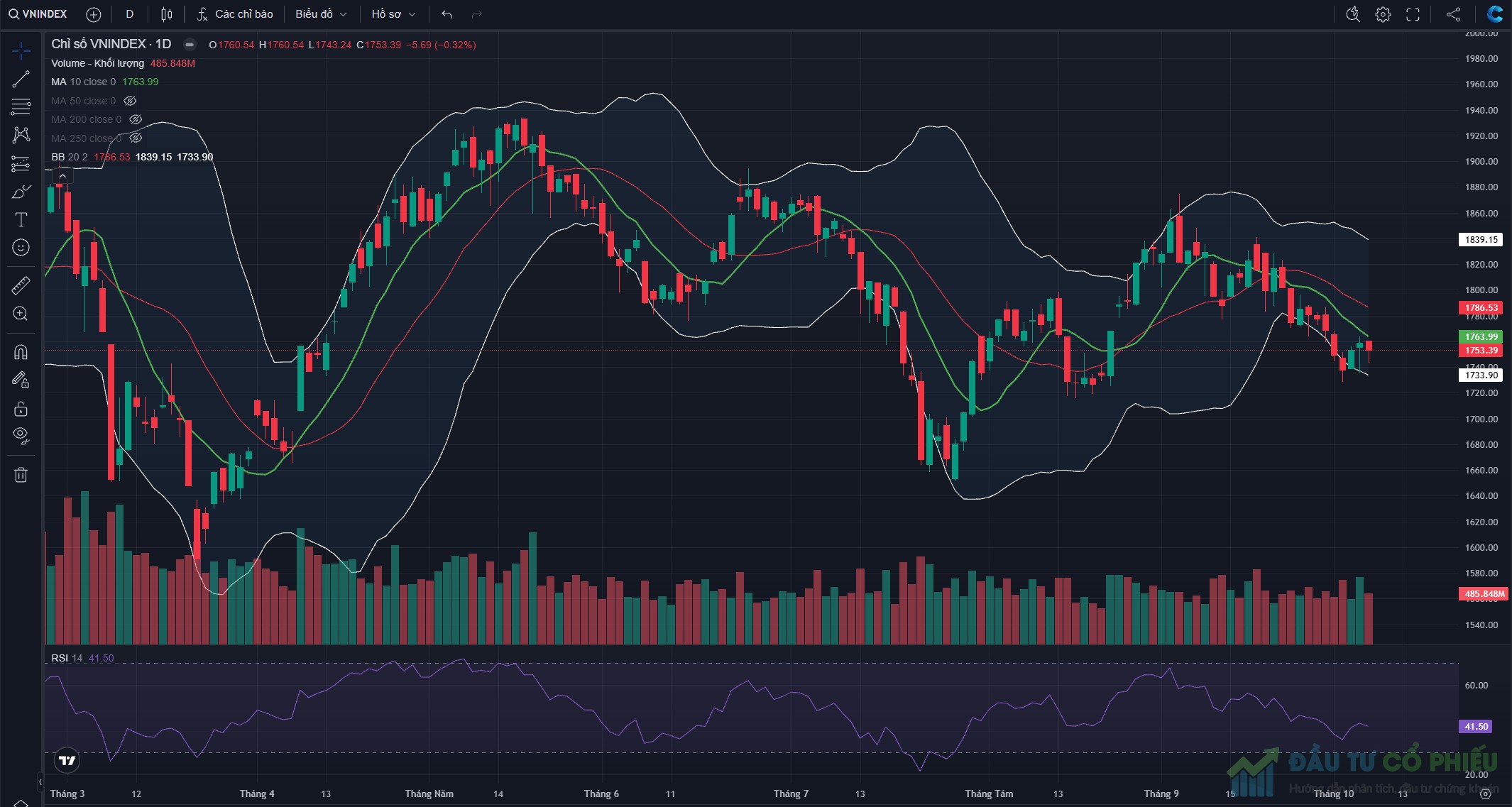Click the symbol status dot beside title
The width and height of the screenshot is (1512, 807).
tap(190, 44)
